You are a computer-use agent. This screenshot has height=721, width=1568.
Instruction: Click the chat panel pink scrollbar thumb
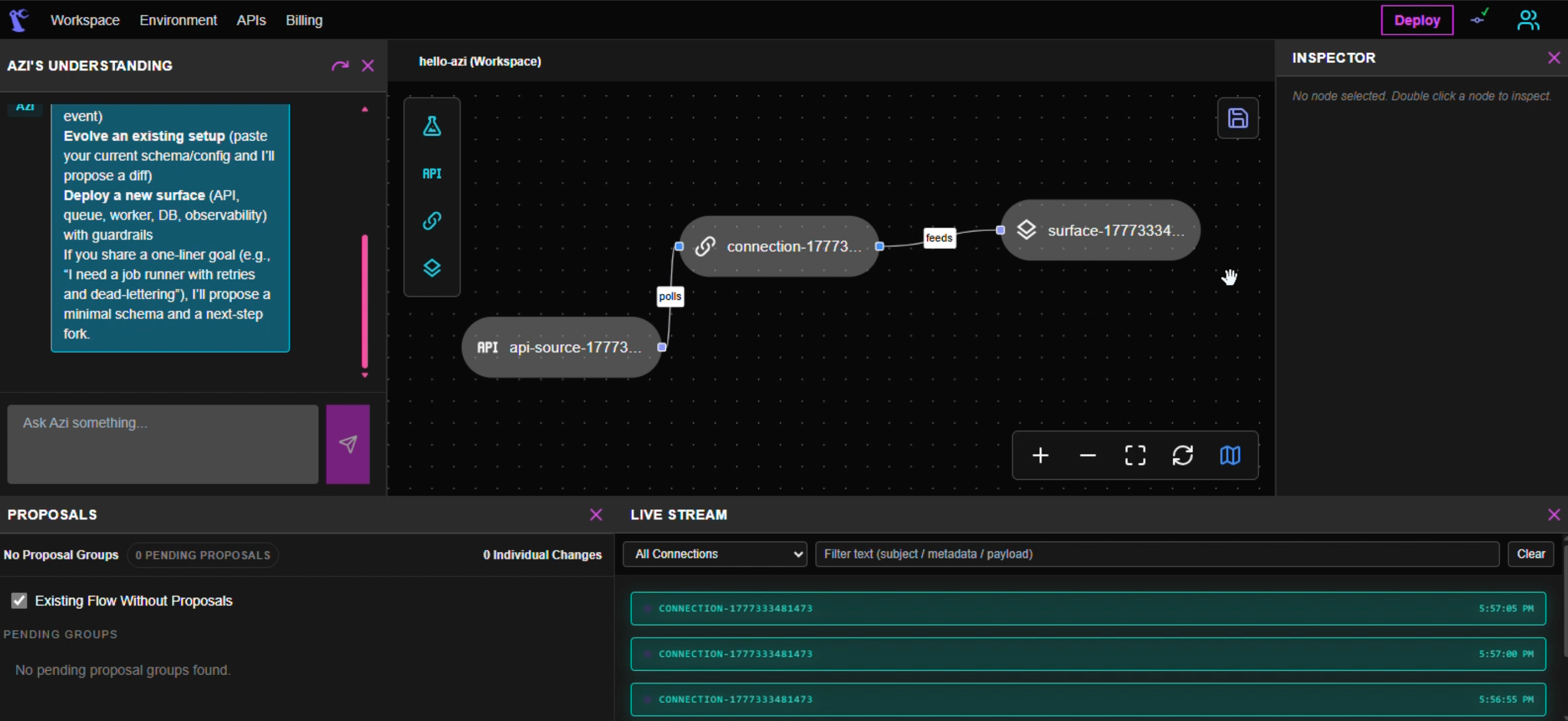pyautogui.click(x=365, y=300)
